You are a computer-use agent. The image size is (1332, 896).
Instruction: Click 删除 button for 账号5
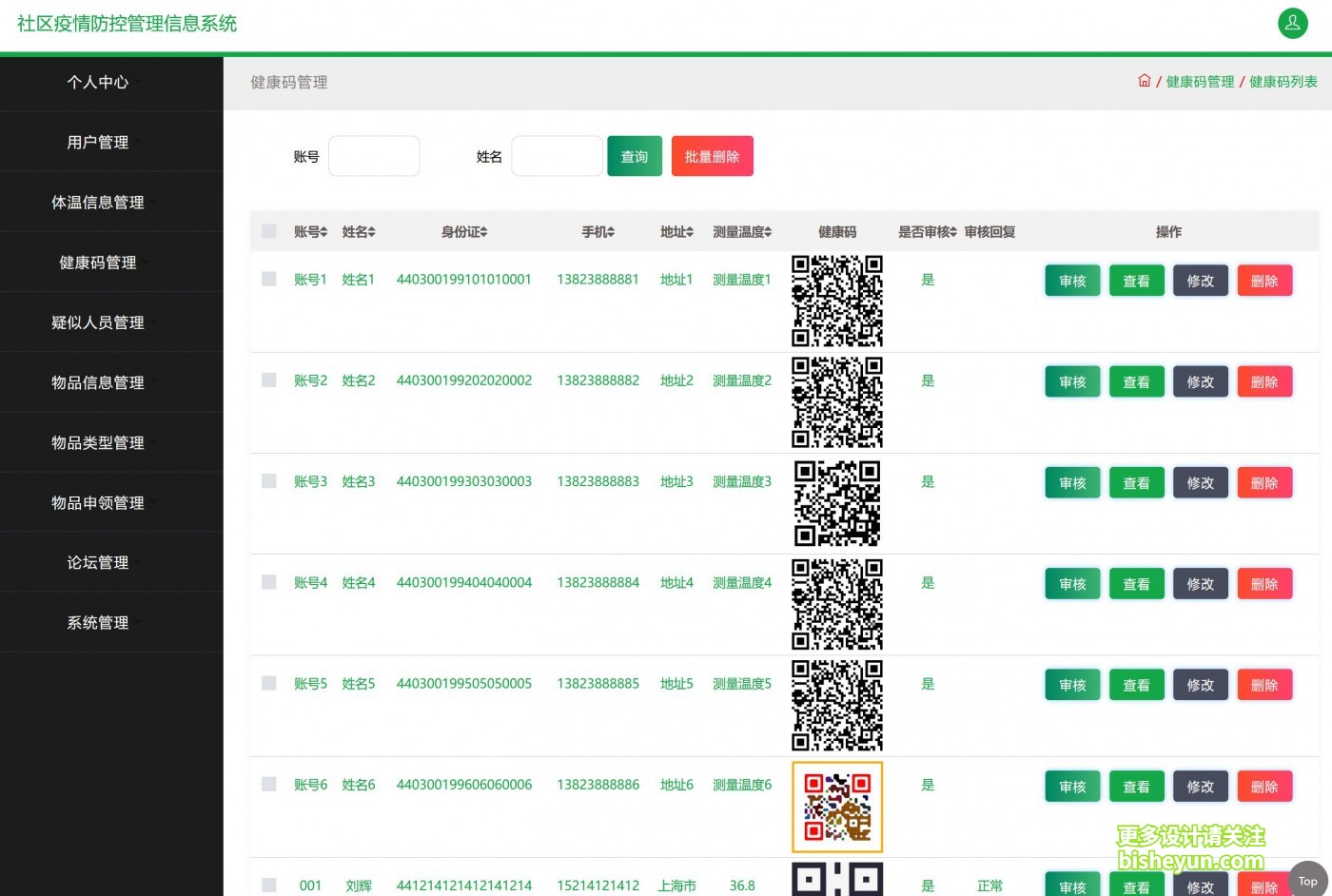(1264, 685)
